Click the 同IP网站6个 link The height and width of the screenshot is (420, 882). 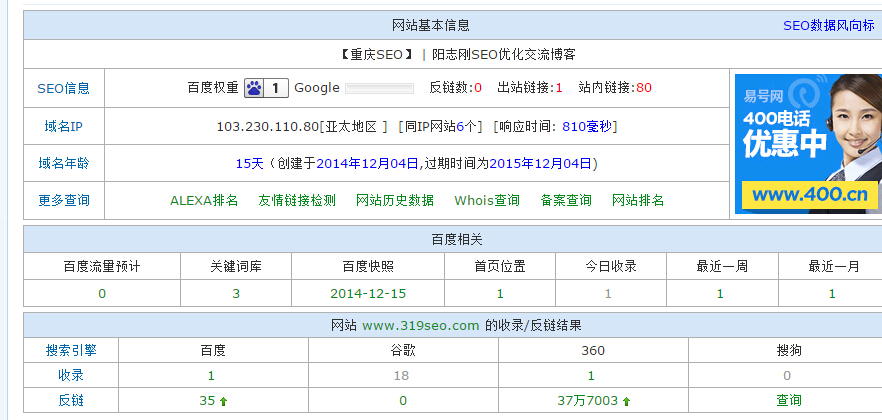[x=442, y=126]
